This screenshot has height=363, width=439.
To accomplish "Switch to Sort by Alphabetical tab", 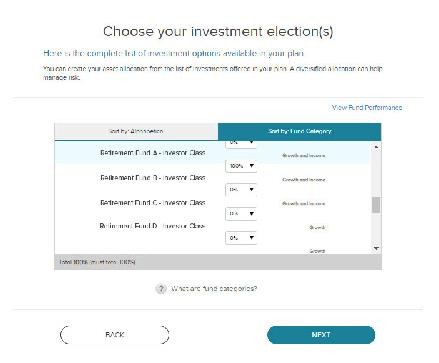I will [x=136, y=131].
